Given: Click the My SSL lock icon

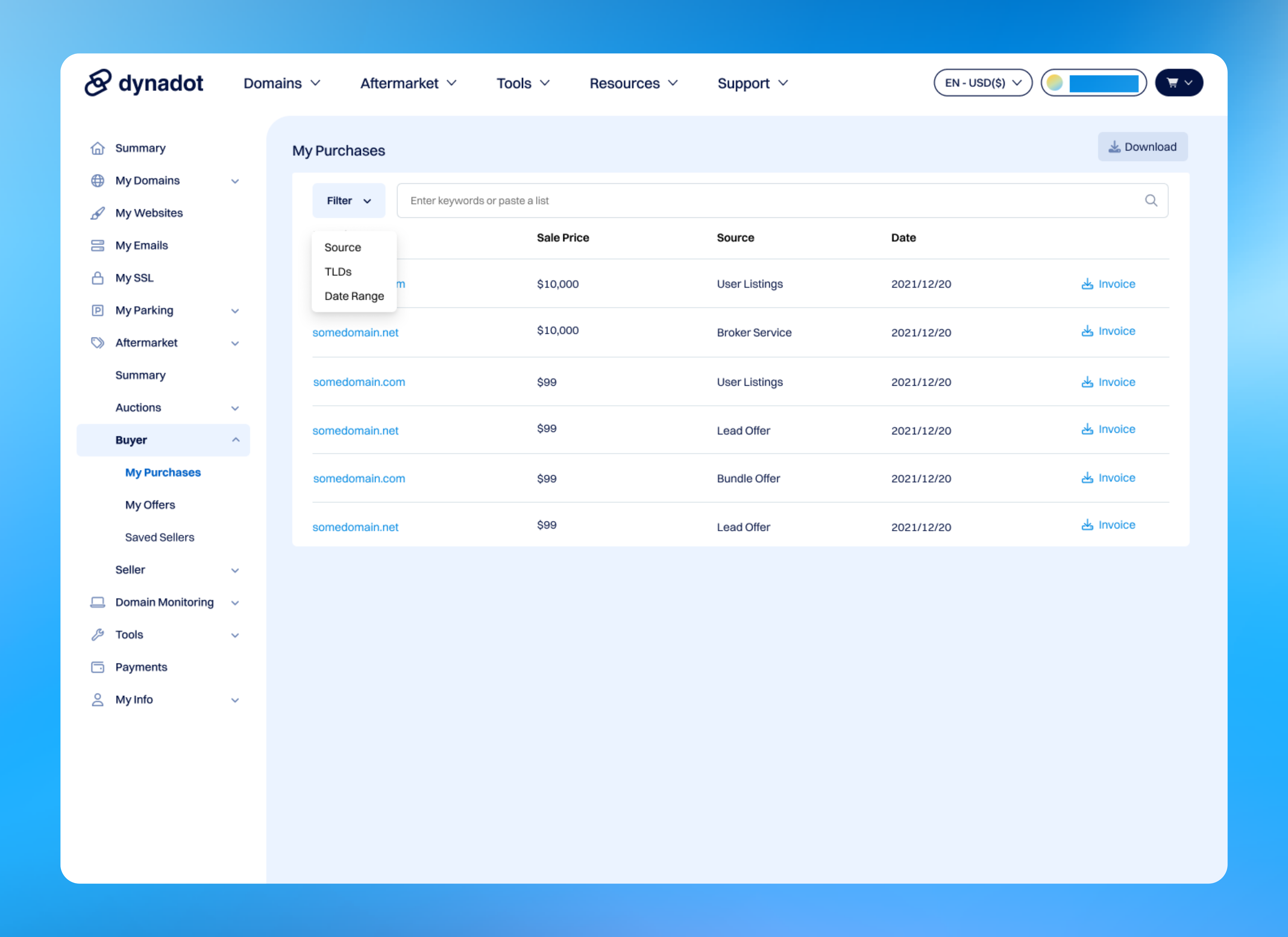Looking at the screenshot, I should coord(98,278).
